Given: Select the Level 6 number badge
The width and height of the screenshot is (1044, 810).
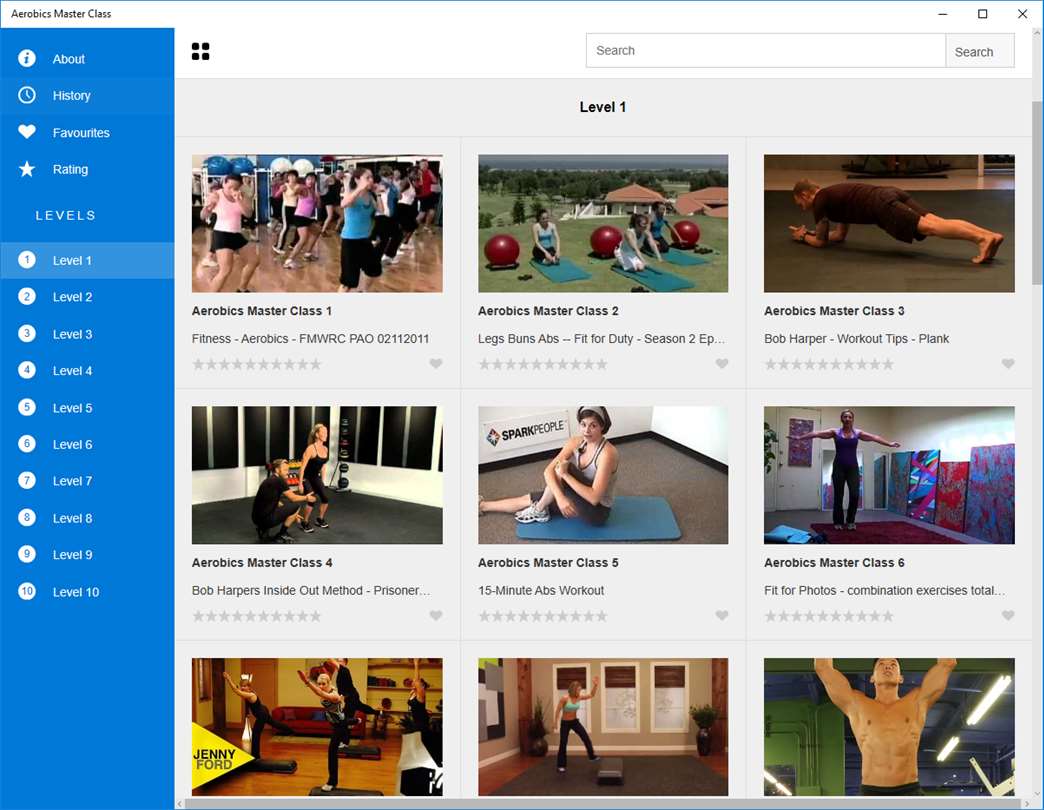Looking at the screenshot, I should (27, 443).
